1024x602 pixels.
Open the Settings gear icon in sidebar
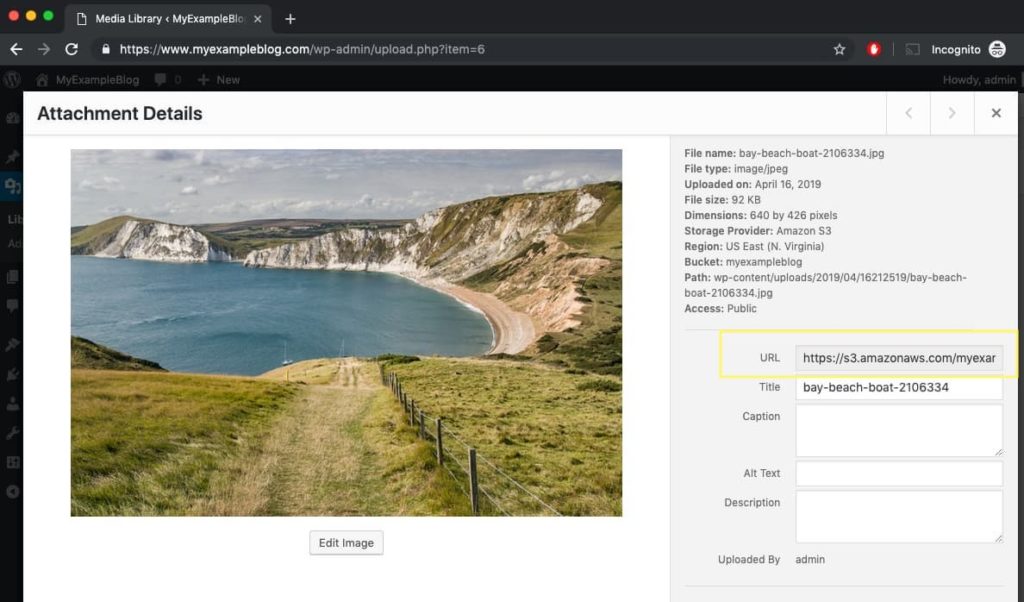click(11, 462)
